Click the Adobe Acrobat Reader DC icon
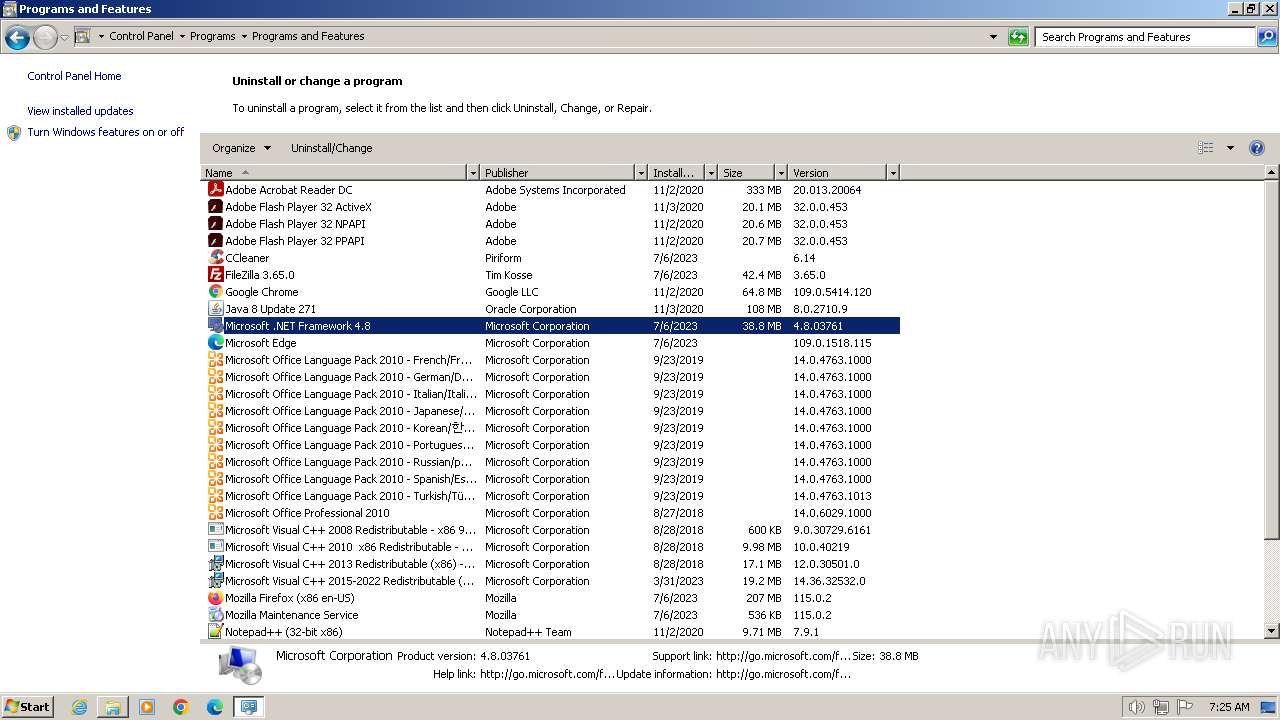The width and height of the screenshot is (1280, 720). [215, 189]
